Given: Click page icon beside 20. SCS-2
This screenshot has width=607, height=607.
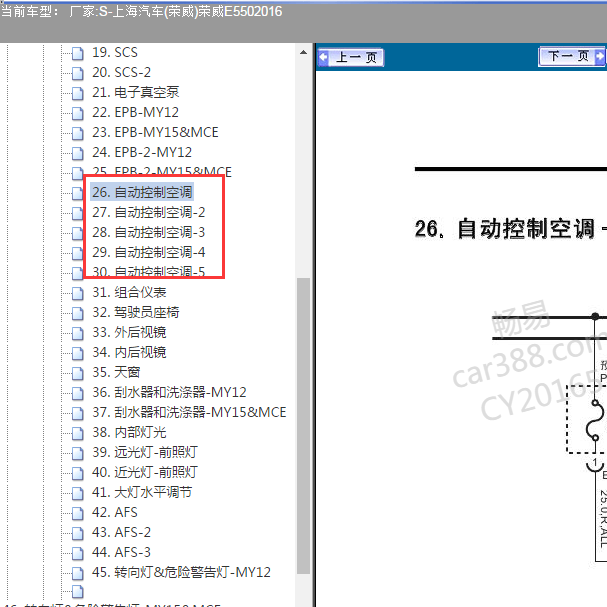Looking at the screenshot, I should tap(78, 74).
